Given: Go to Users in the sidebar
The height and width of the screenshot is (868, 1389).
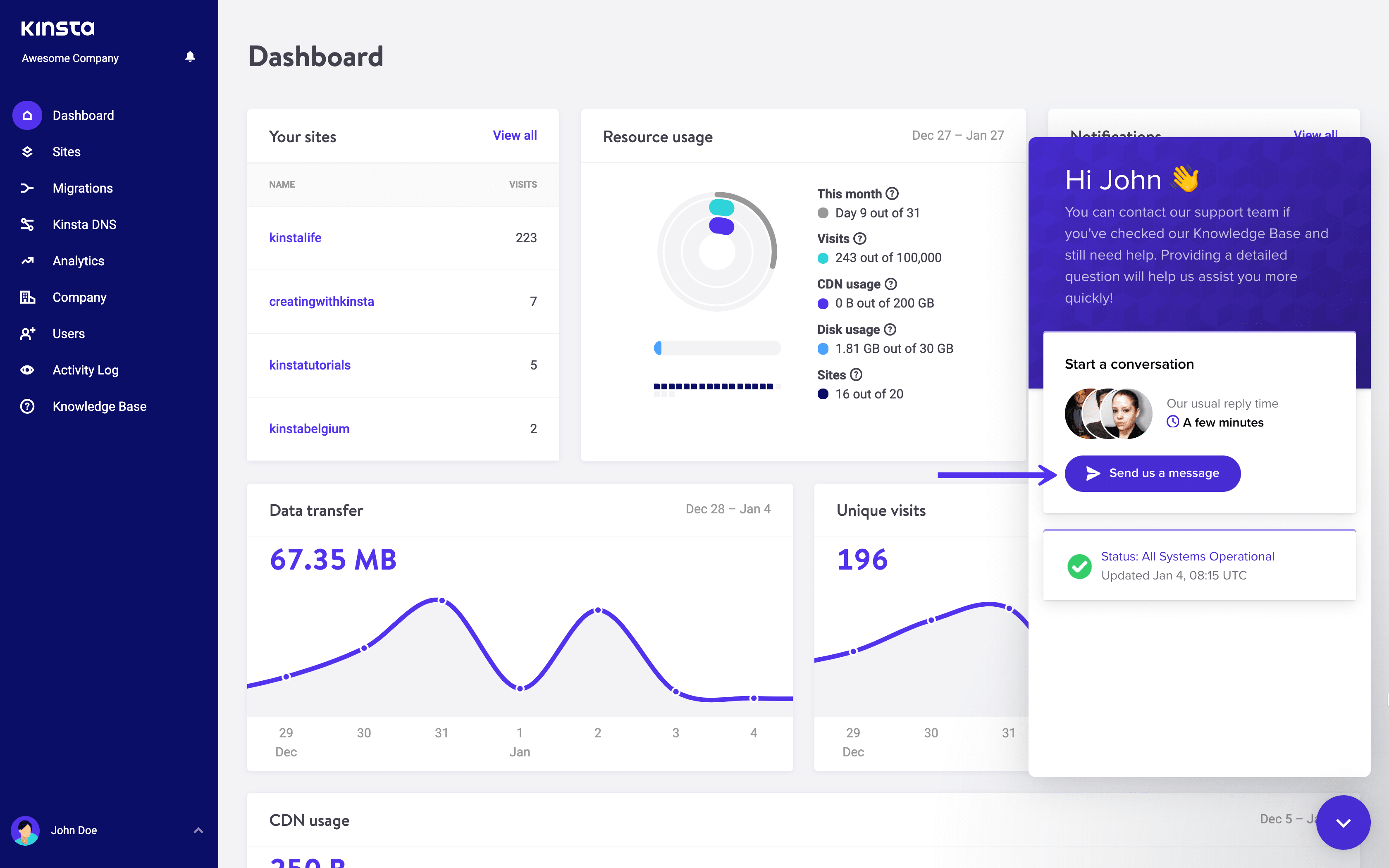Looking at the screenshot, I should click(x=69, y=334).
